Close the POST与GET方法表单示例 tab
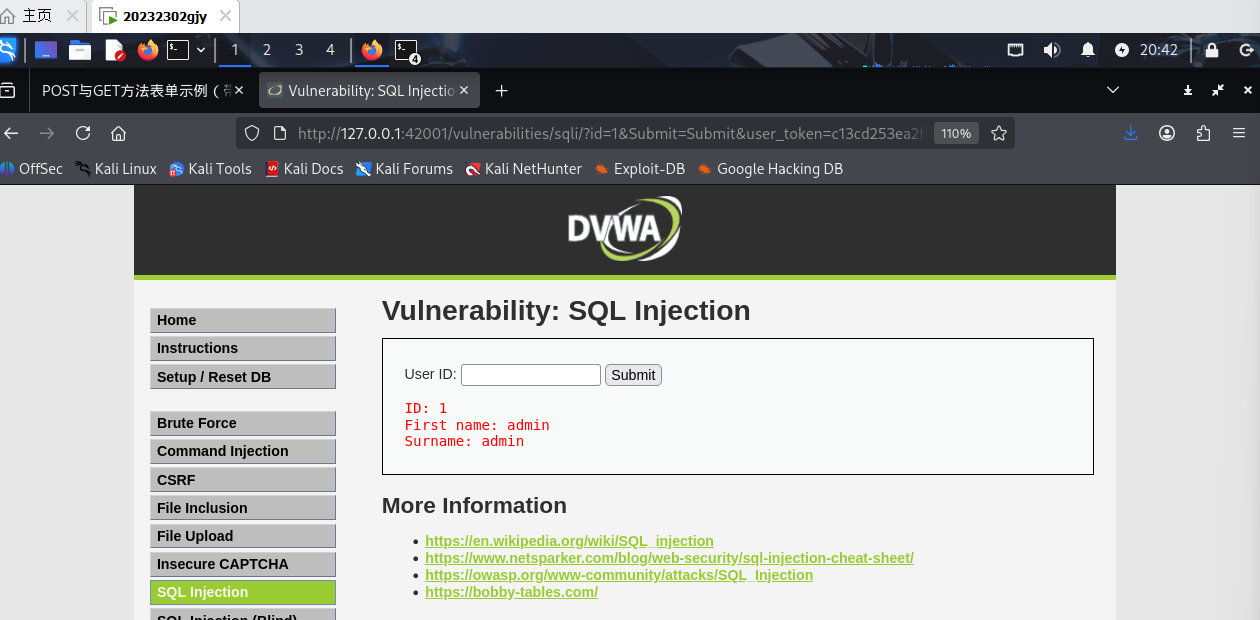 [x=238, y=90]
